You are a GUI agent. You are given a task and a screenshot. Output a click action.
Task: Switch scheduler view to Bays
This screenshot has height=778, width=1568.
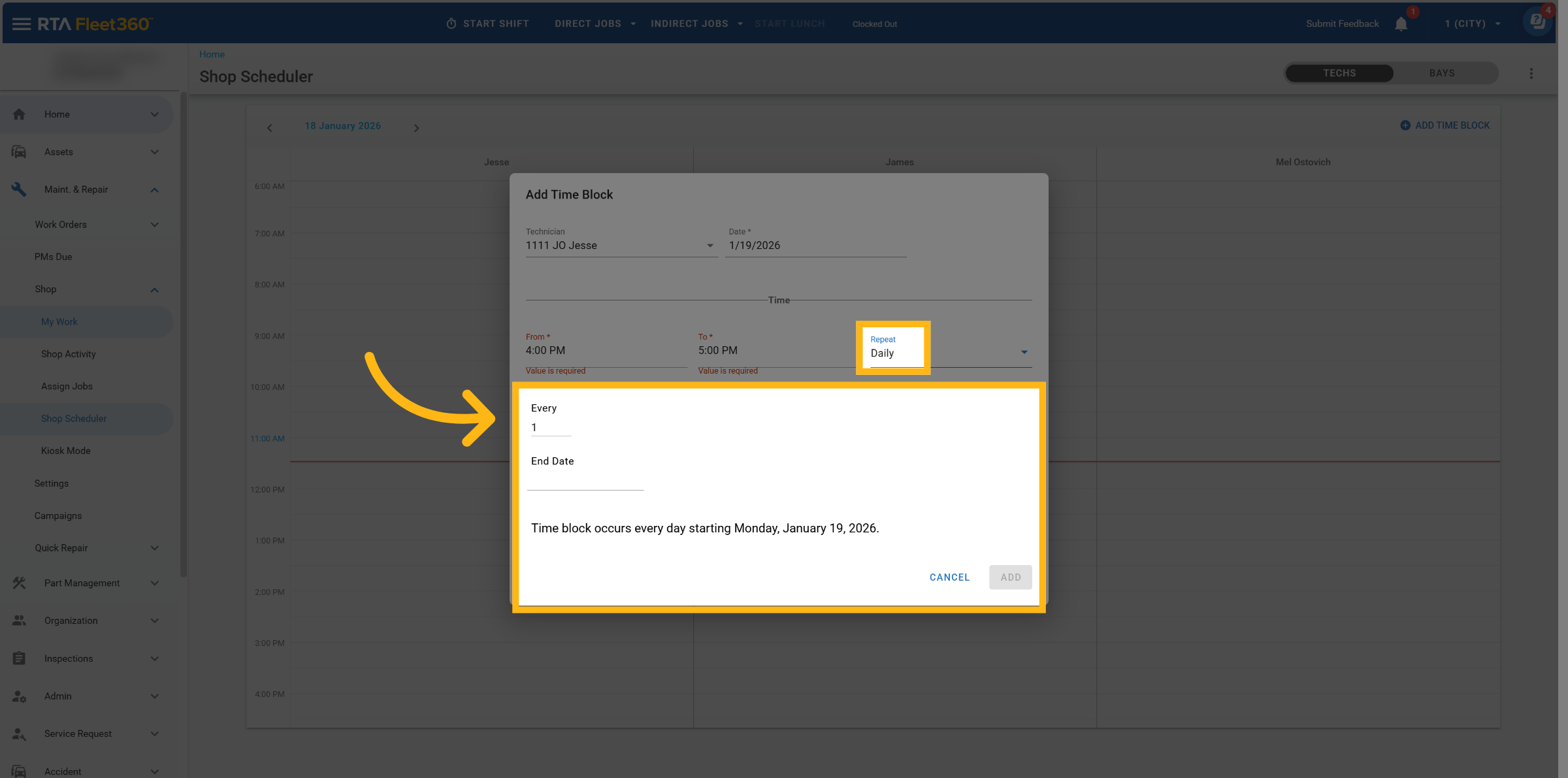pos(1441,73)
